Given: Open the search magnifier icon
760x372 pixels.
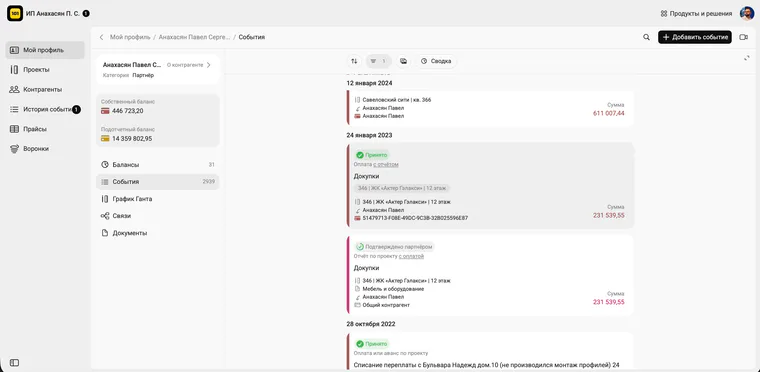Looking at the screenshot, I should (x=646, y=37).
